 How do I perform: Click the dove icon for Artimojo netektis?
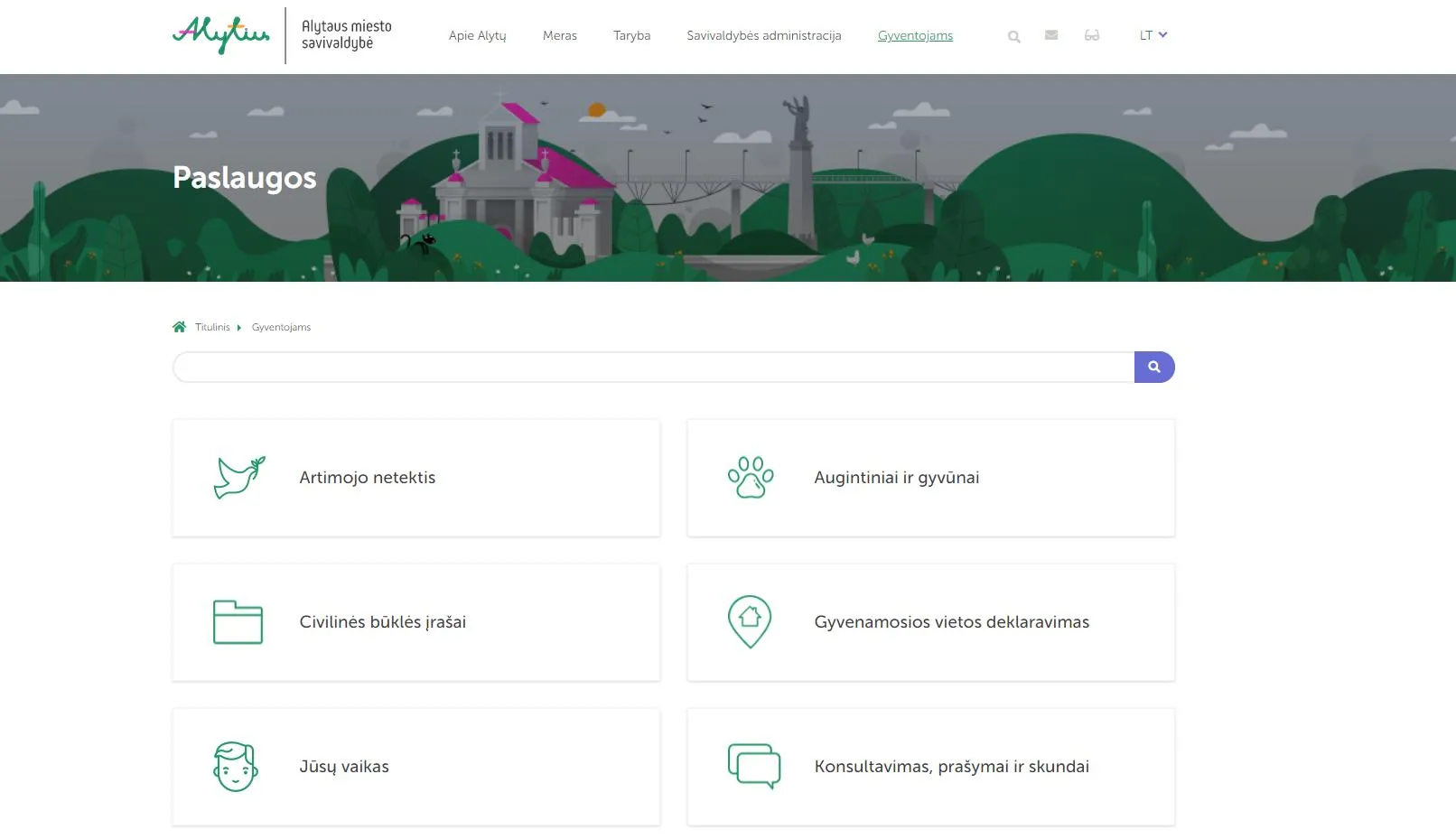point(238,478)
